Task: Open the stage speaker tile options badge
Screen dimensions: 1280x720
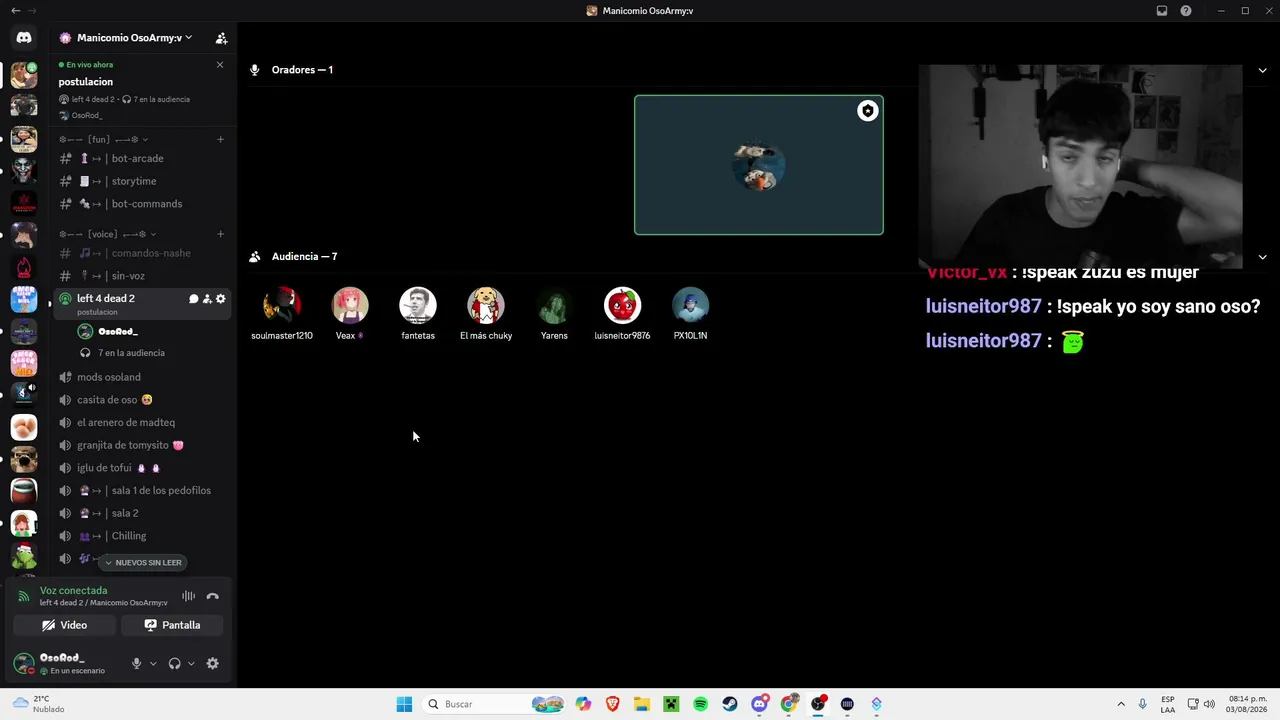Action: click(x=867, y=111)
